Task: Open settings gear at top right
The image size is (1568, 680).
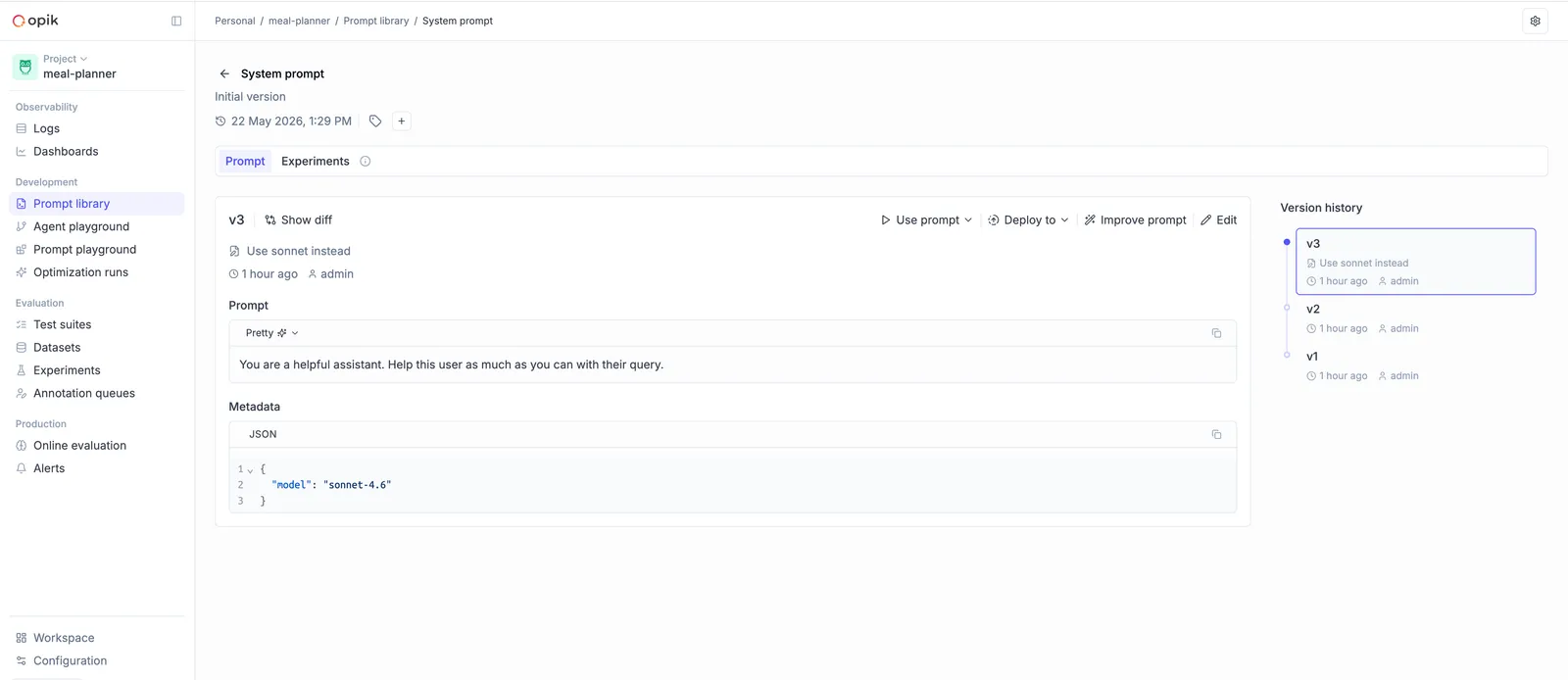Action: (1535, 21)
